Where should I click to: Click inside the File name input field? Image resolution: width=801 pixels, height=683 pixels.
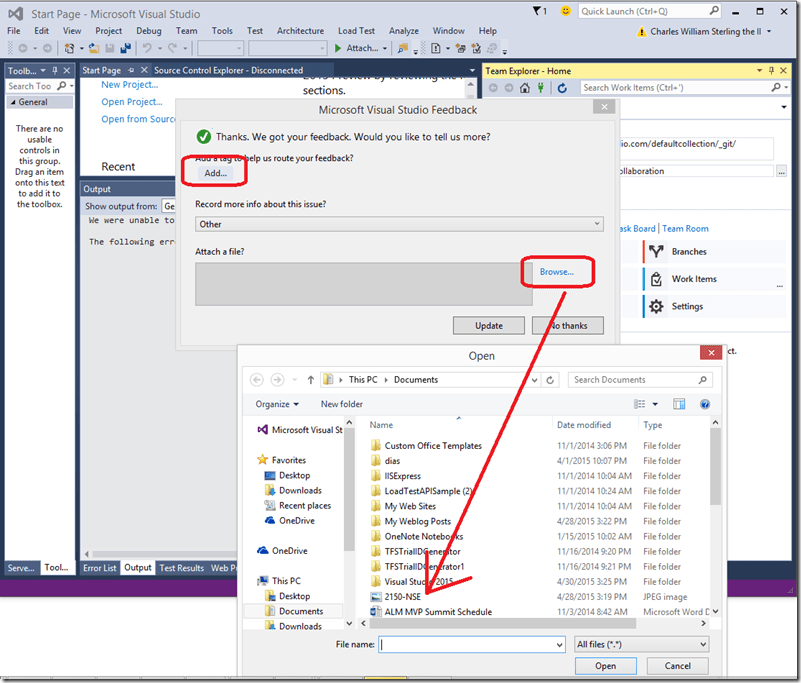470,644
